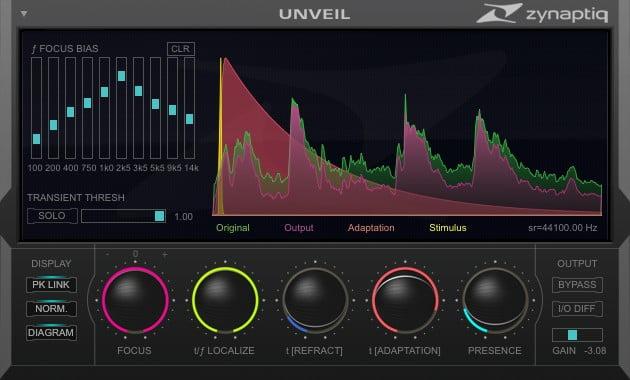Click the FOCUS BIAS heading
This screenshot has width=630, height=380.
[x=65, y=49]
